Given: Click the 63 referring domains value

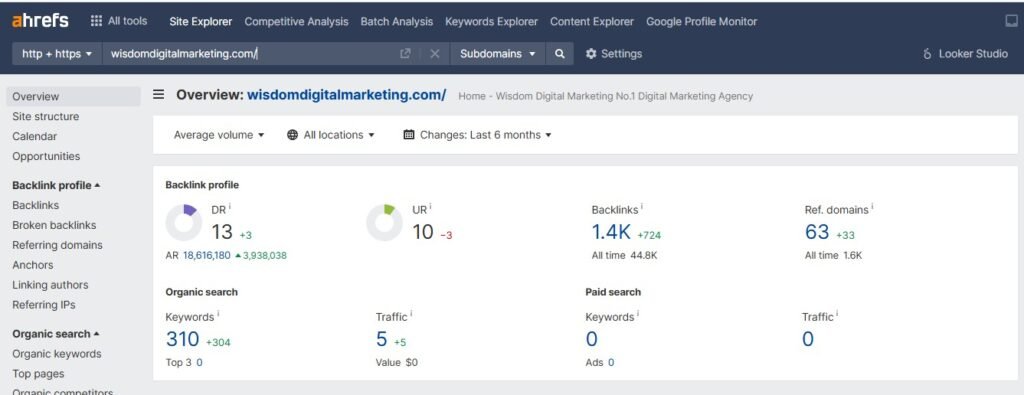Looking at the screenshot, I should [x=817, y=232].
